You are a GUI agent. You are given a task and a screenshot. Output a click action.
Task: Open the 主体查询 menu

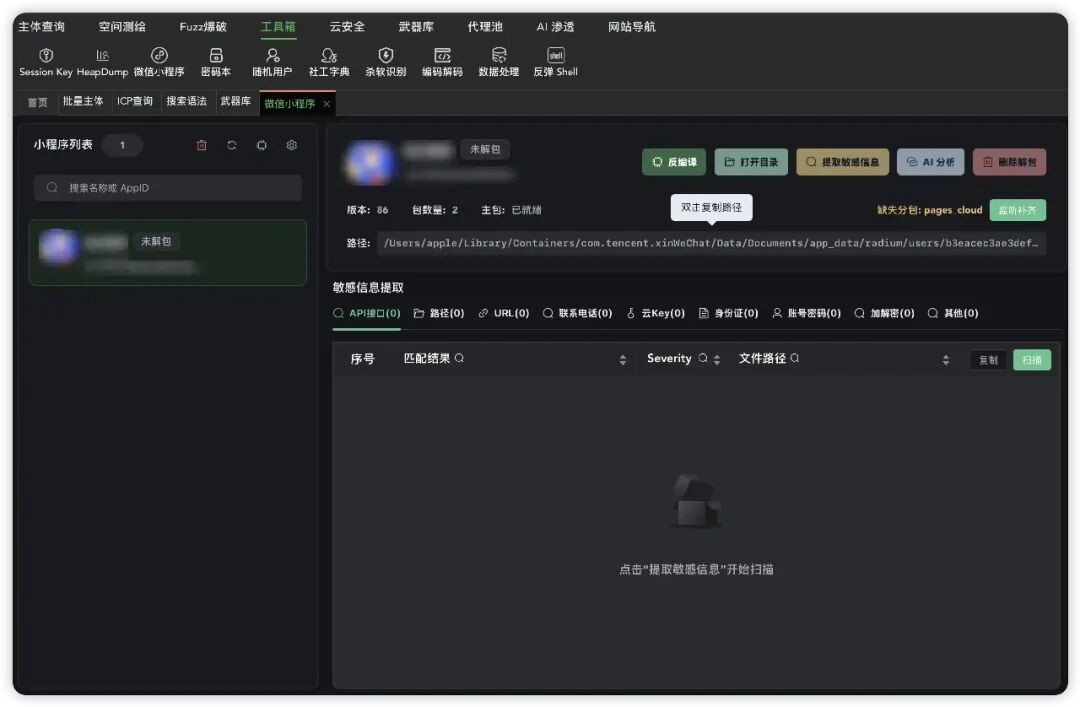[x=41, y=27]
